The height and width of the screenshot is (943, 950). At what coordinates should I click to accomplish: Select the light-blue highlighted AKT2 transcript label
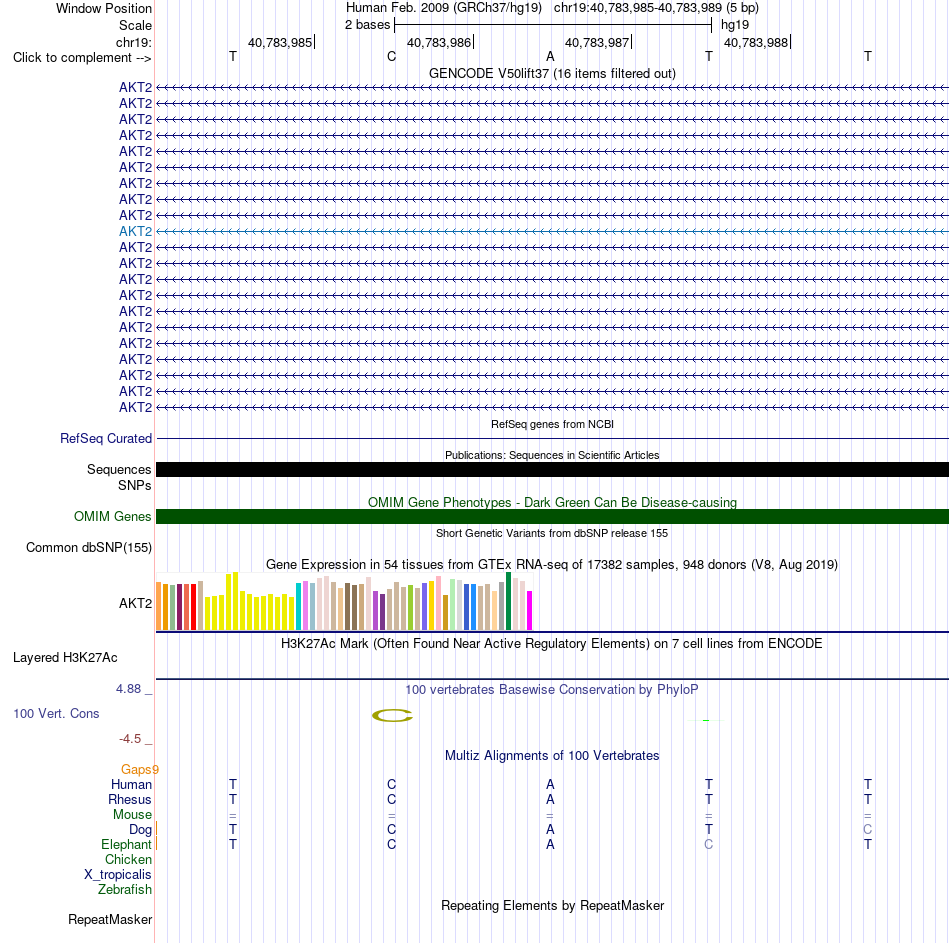tap(135, 232)
